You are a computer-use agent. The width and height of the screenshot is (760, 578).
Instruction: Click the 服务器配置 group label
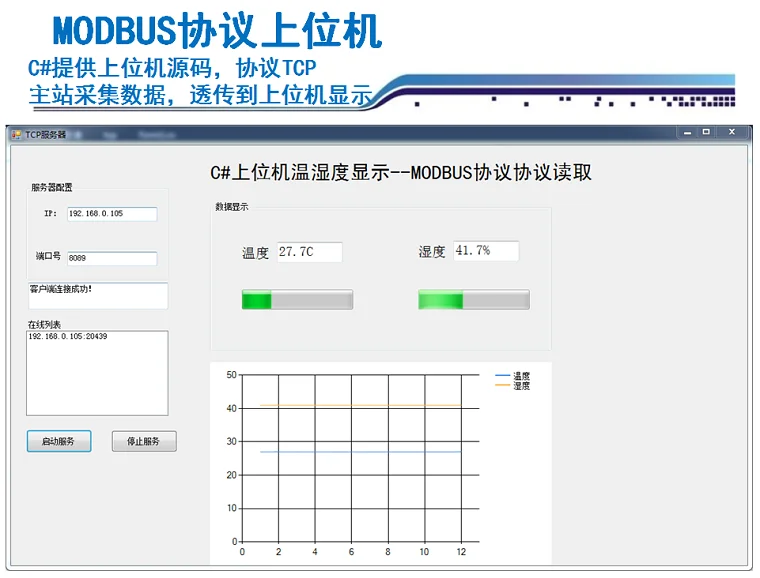tap(52, 187)
